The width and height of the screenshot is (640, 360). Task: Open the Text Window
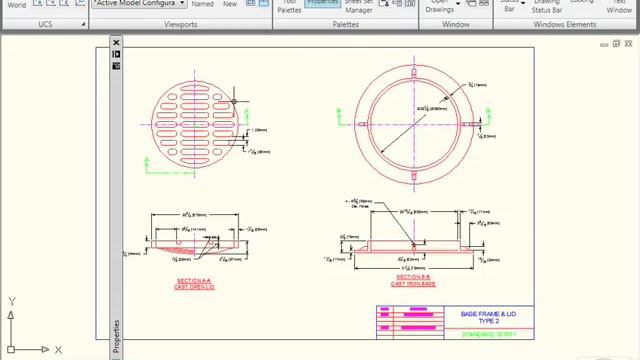click(x=619, y=7)
